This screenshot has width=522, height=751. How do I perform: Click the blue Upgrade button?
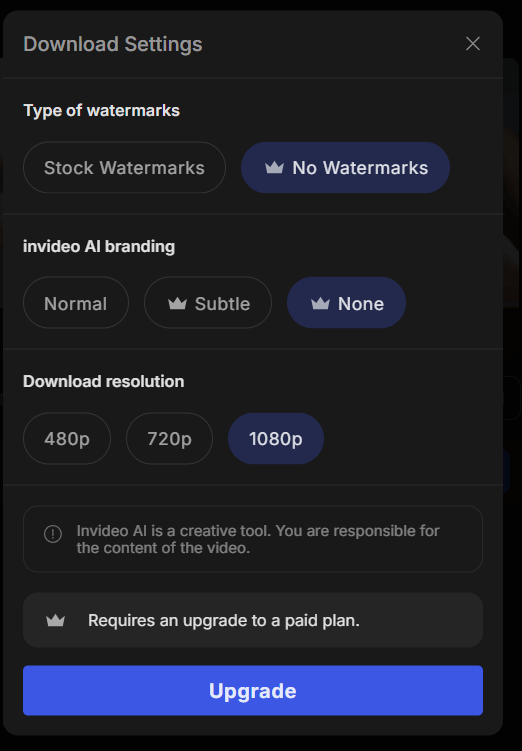[x=253, y=690]
